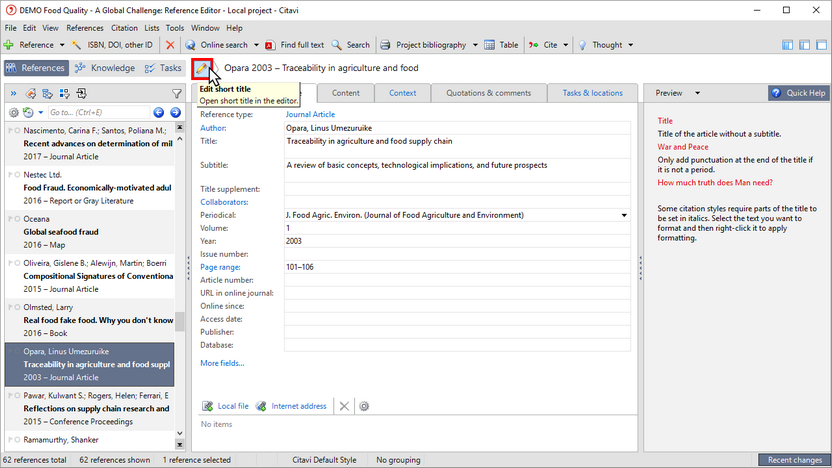Open the Window menu
832x468 pixels.
tap(205, 28)
